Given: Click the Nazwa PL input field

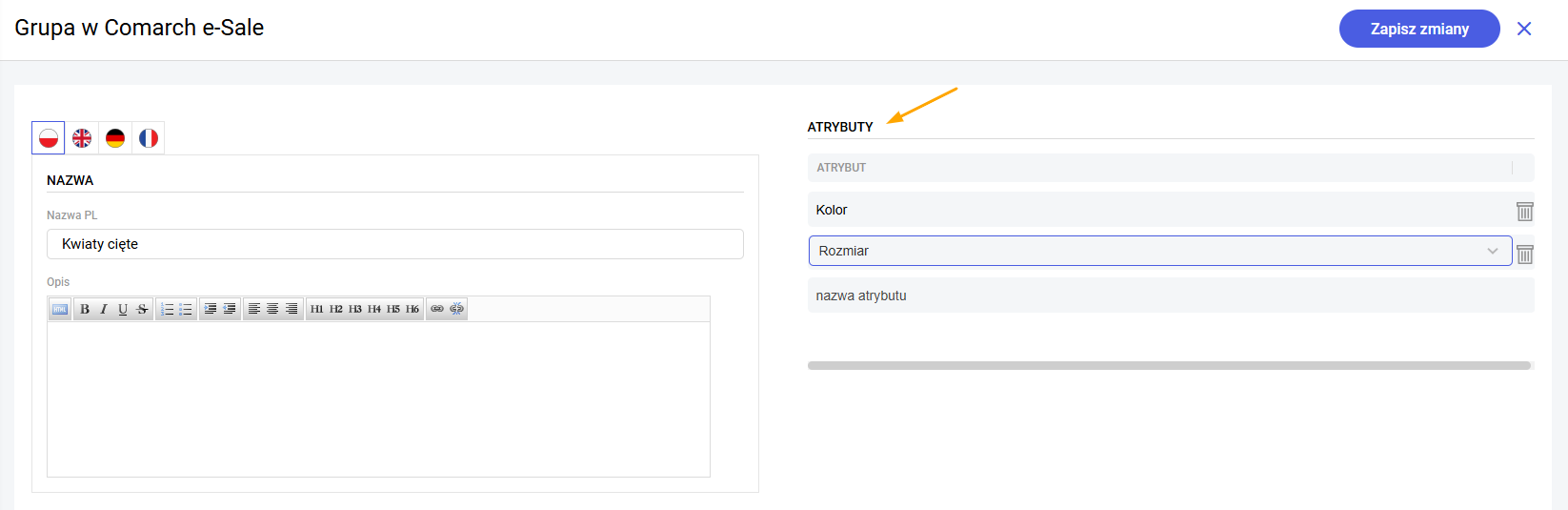Looking at the screenshot, I should pyautogui.click(x=395, y=244).
